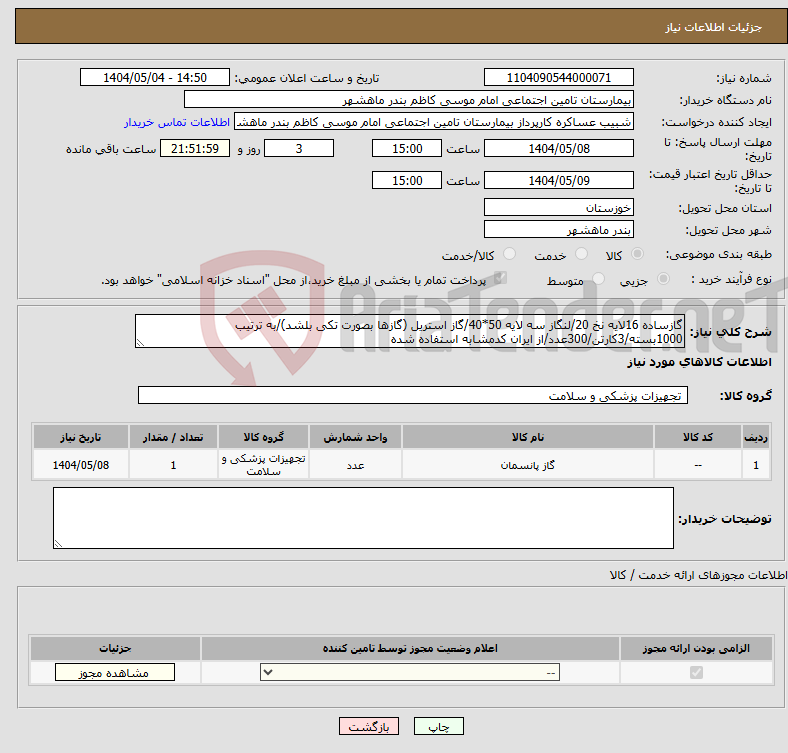This screenshot has height=753, width=788.
Task: Grab the resize handle of description box
Action: pyautogui.click(x=141, y=341)
